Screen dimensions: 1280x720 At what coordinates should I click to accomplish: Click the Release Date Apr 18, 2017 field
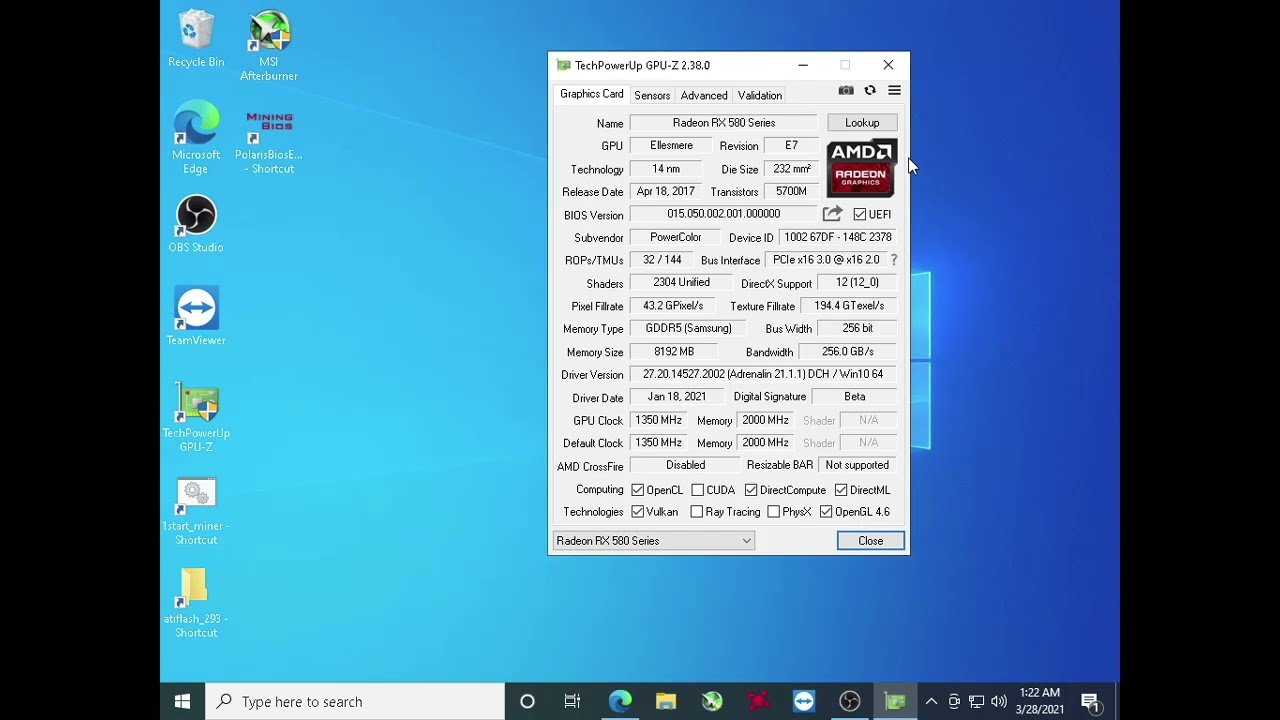click(x=665, y=191)
